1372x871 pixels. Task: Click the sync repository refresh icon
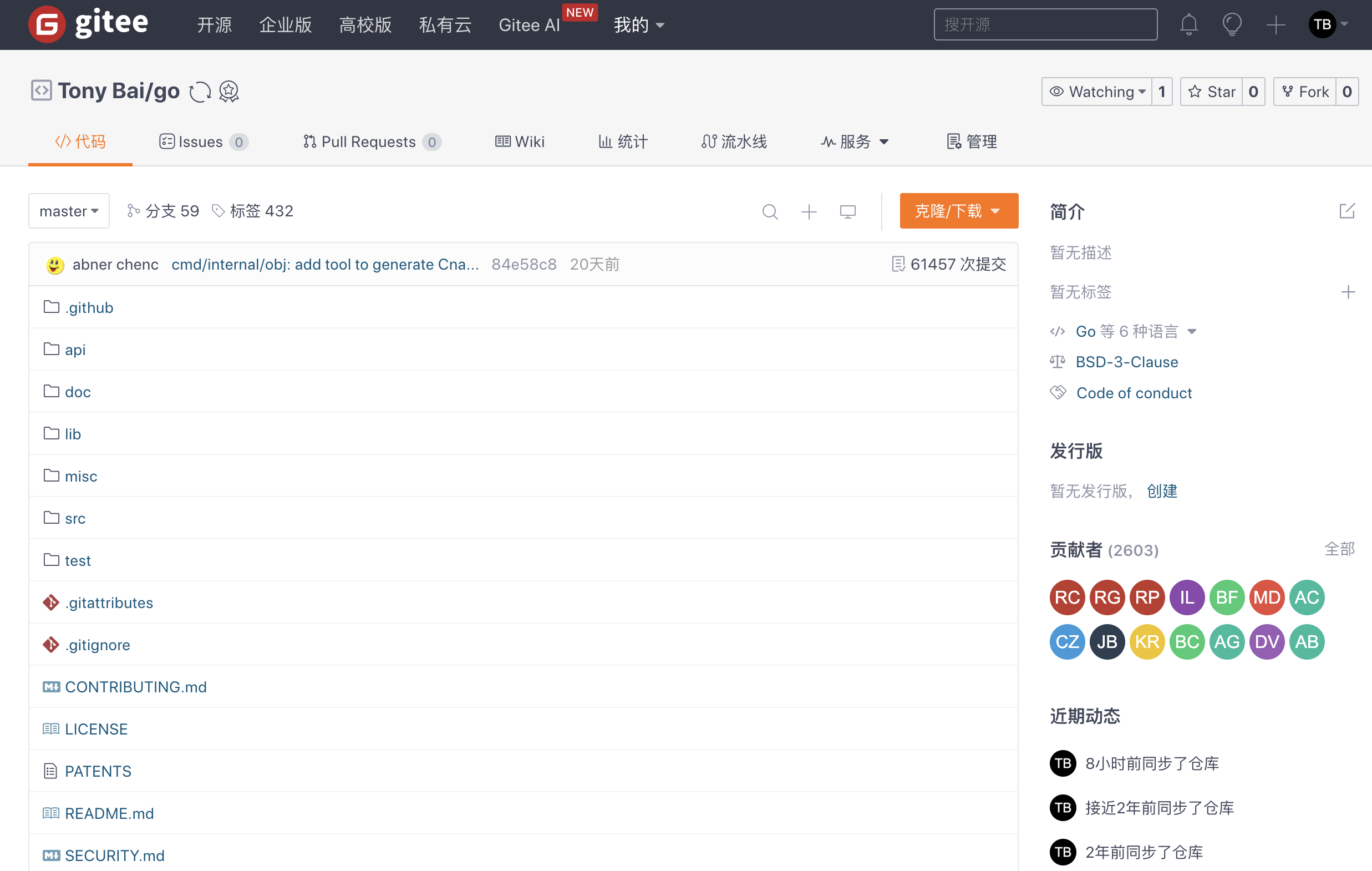(x=200, y=91)
